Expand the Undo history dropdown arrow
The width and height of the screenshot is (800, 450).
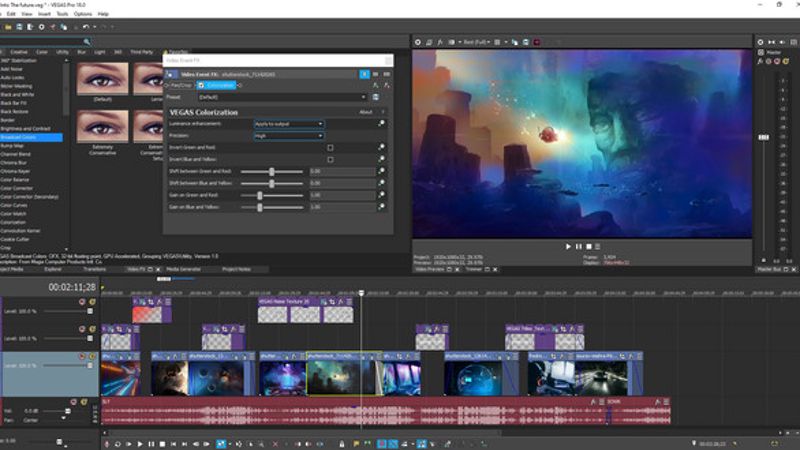coord(94,27)
